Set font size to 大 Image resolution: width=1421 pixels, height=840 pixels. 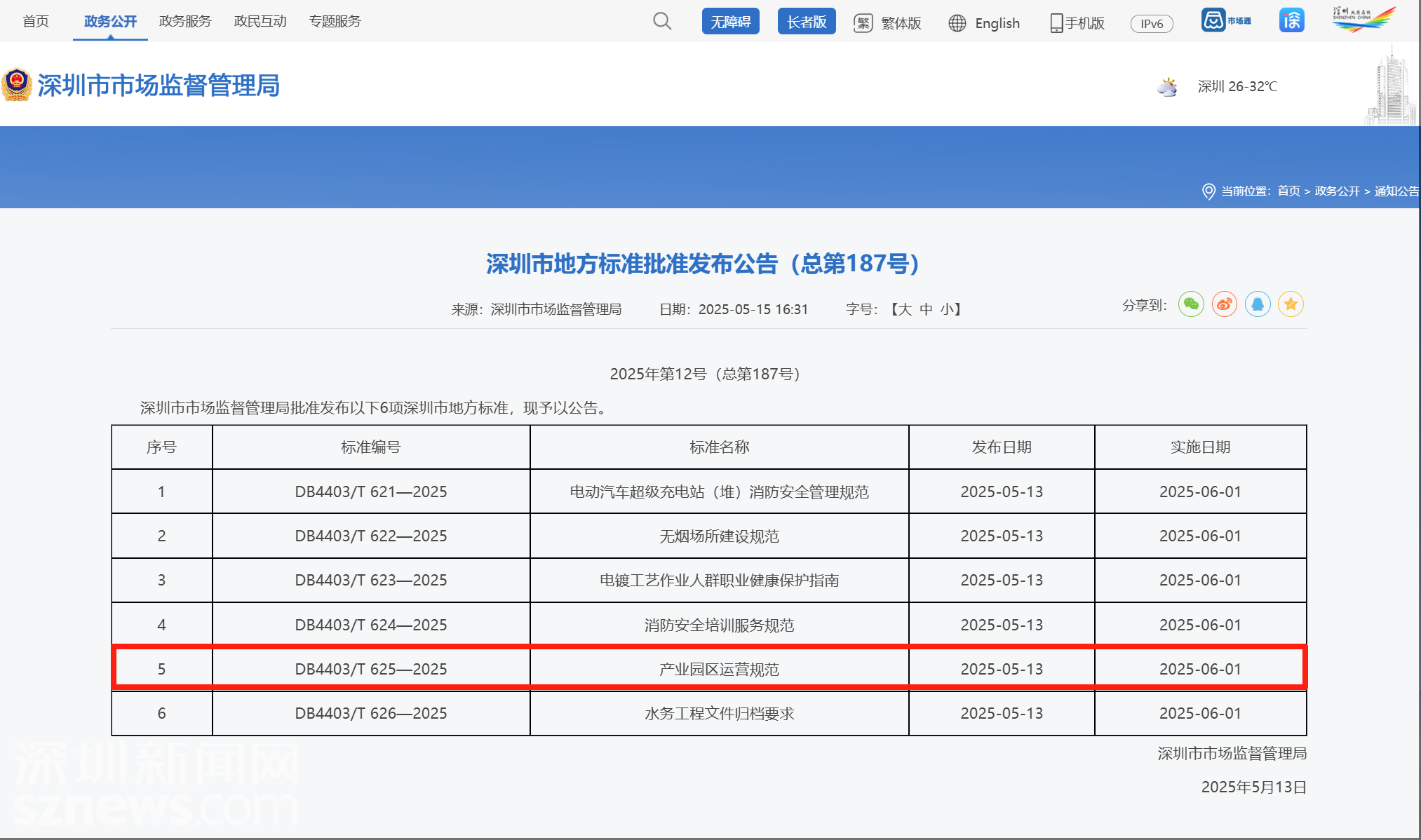(x=905, y=309)
